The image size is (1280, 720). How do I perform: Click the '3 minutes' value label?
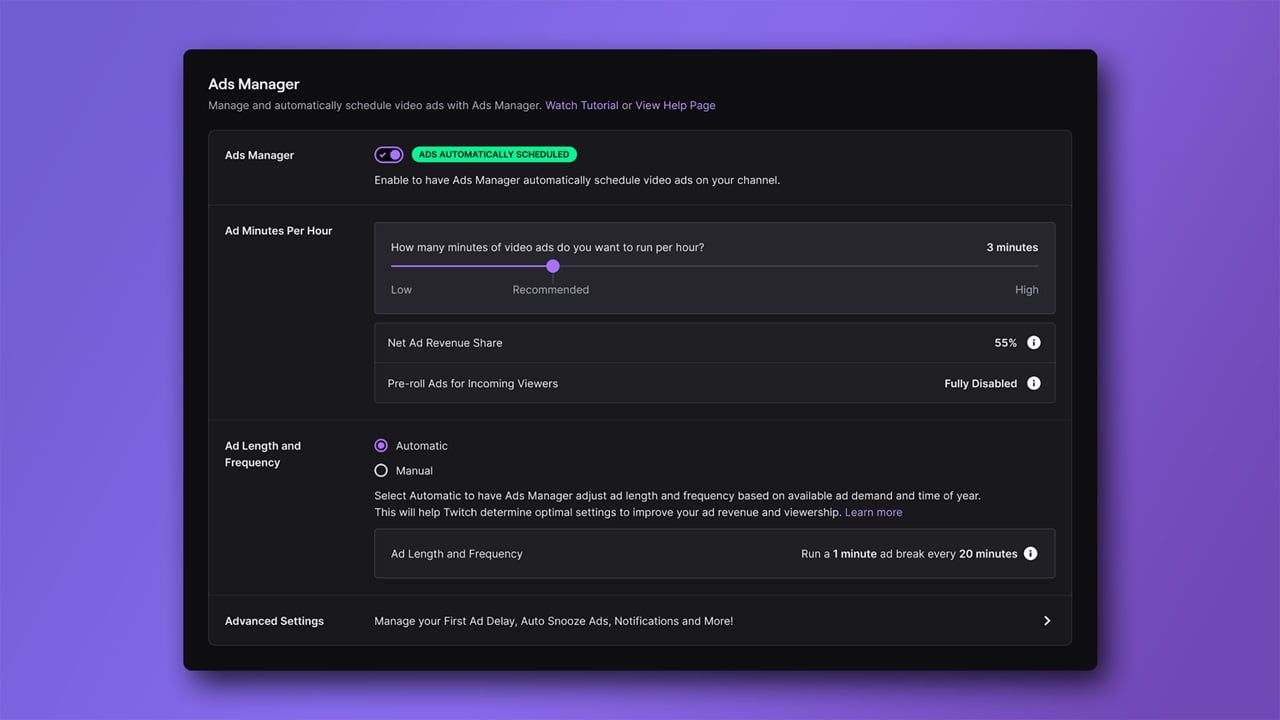coord(1012,247)
